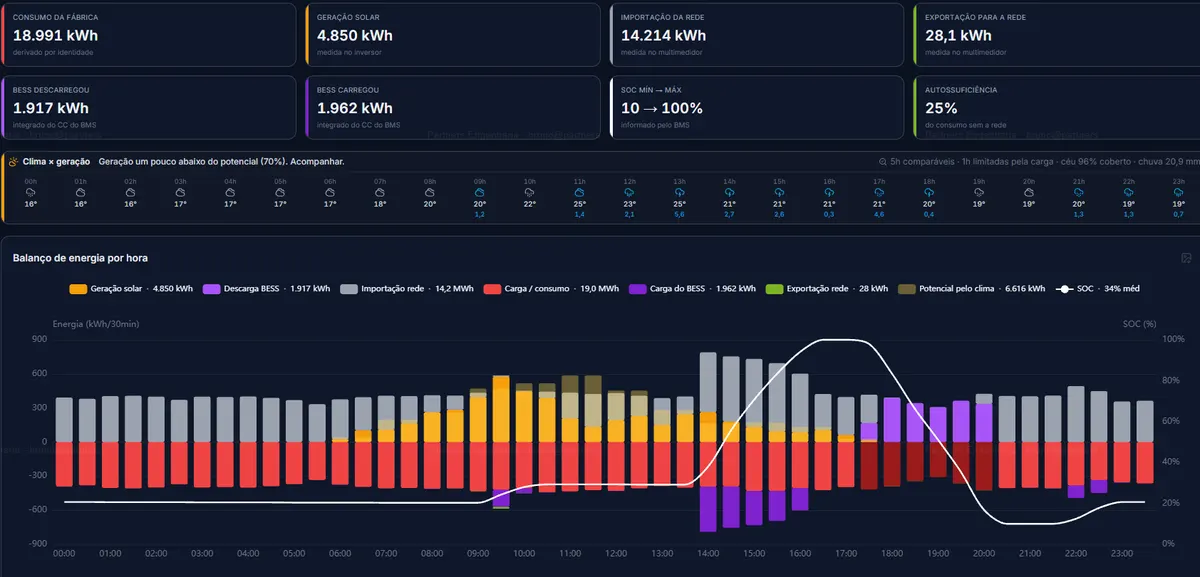The width and height of the screenshot is (1200, 577).
Task: Click the 08h weather cloud icon
Action: point(430,192)
